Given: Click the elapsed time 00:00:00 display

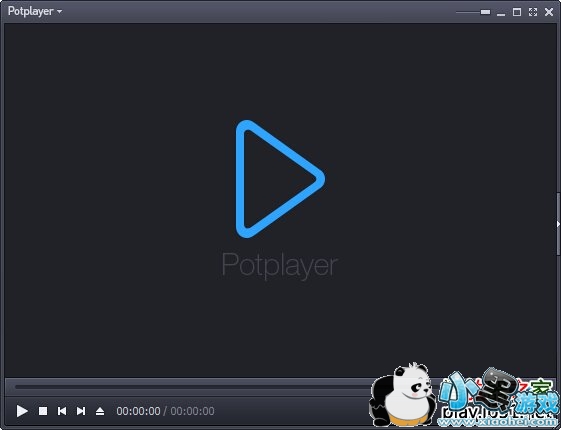Looking at the screenshot, I should point(138,411).
